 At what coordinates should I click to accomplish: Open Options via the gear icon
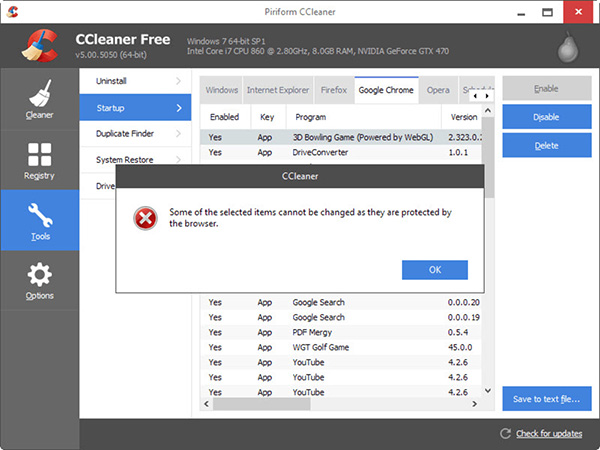[39, 276]
